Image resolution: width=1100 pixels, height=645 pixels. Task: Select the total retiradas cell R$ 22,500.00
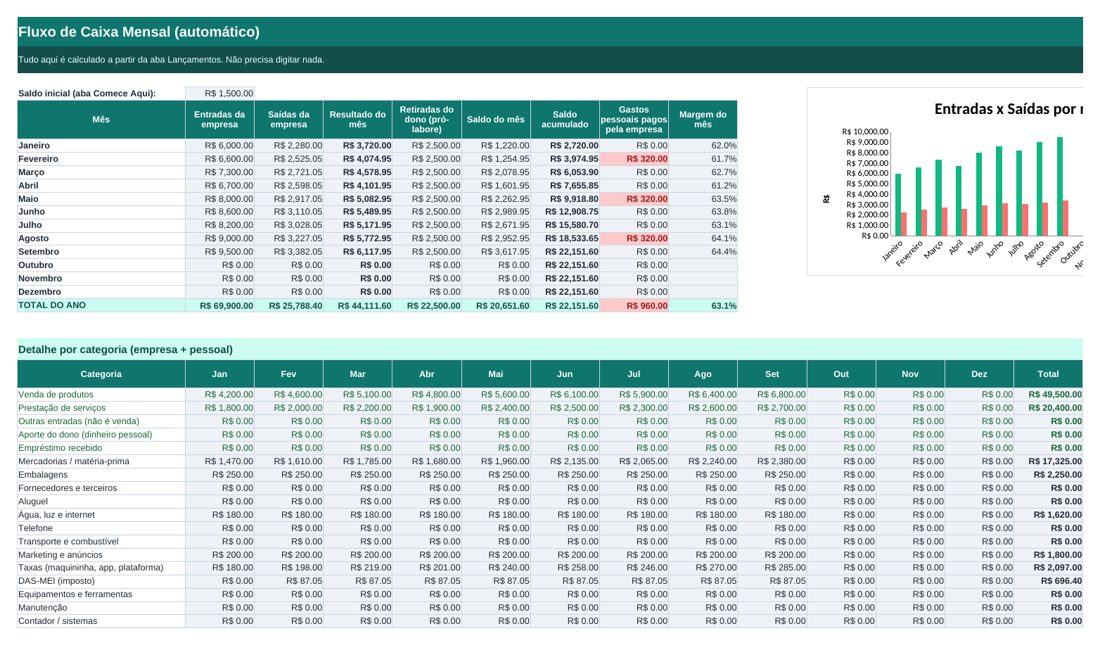pos(427,305)
